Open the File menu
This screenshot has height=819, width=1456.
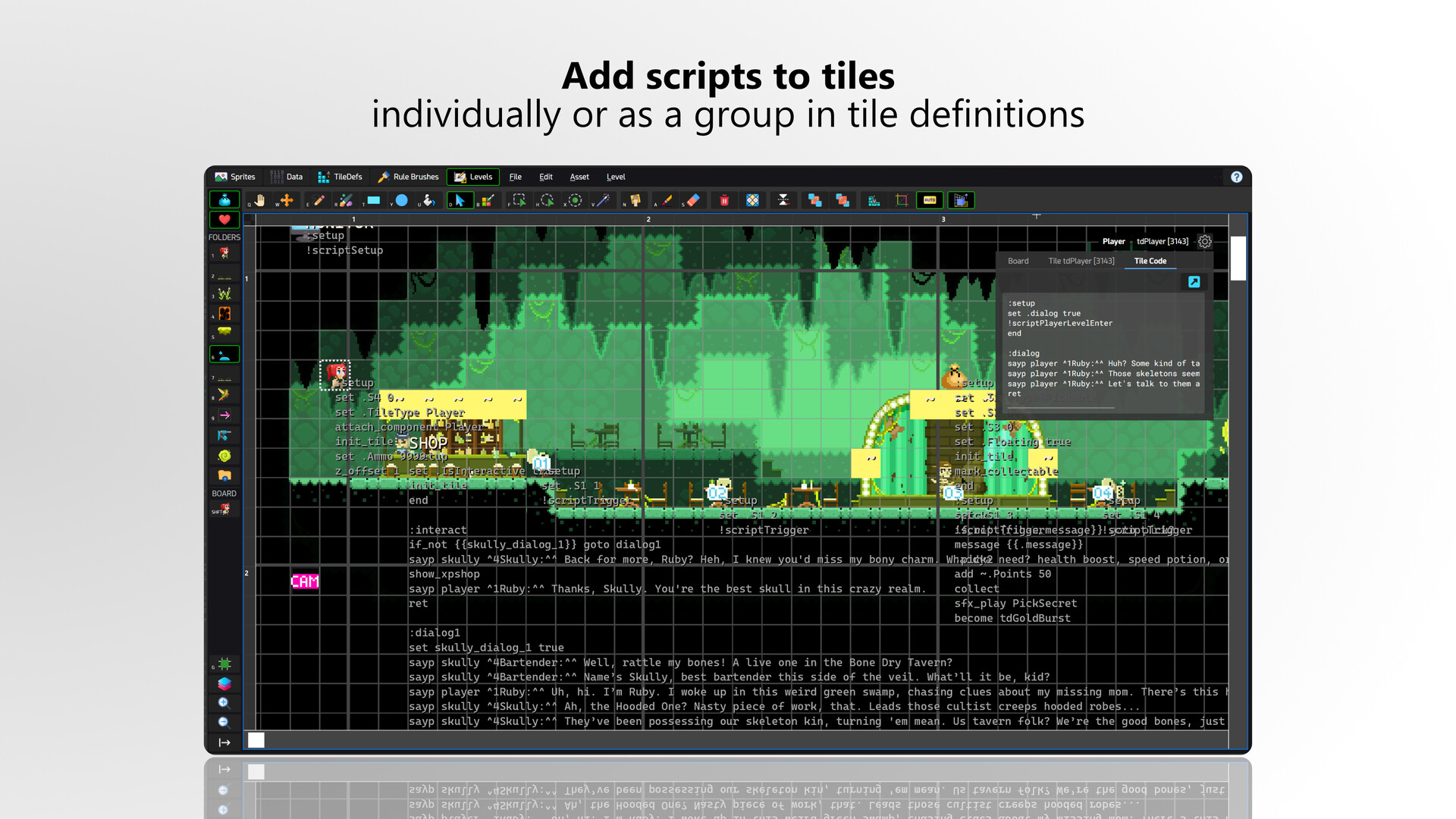click(515, 177)
